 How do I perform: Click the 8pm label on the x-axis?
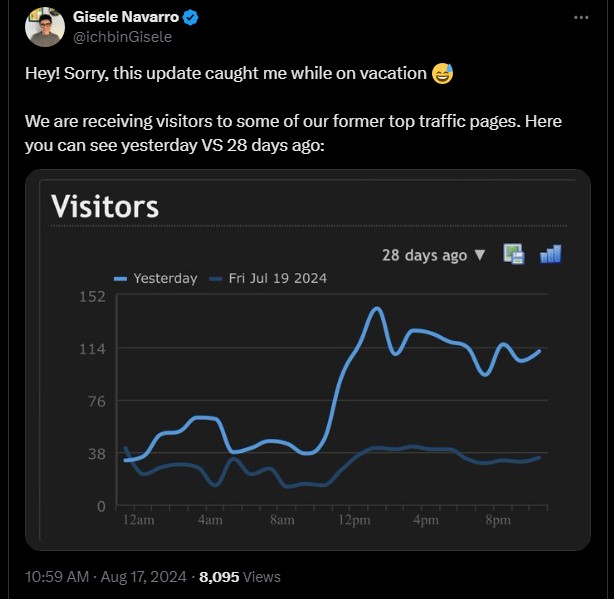click(x=498, y=521)
